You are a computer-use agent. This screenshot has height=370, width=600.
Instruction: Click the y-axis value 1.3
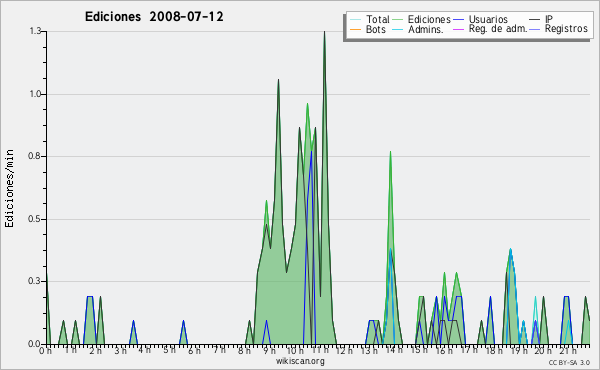pos(35,31)
